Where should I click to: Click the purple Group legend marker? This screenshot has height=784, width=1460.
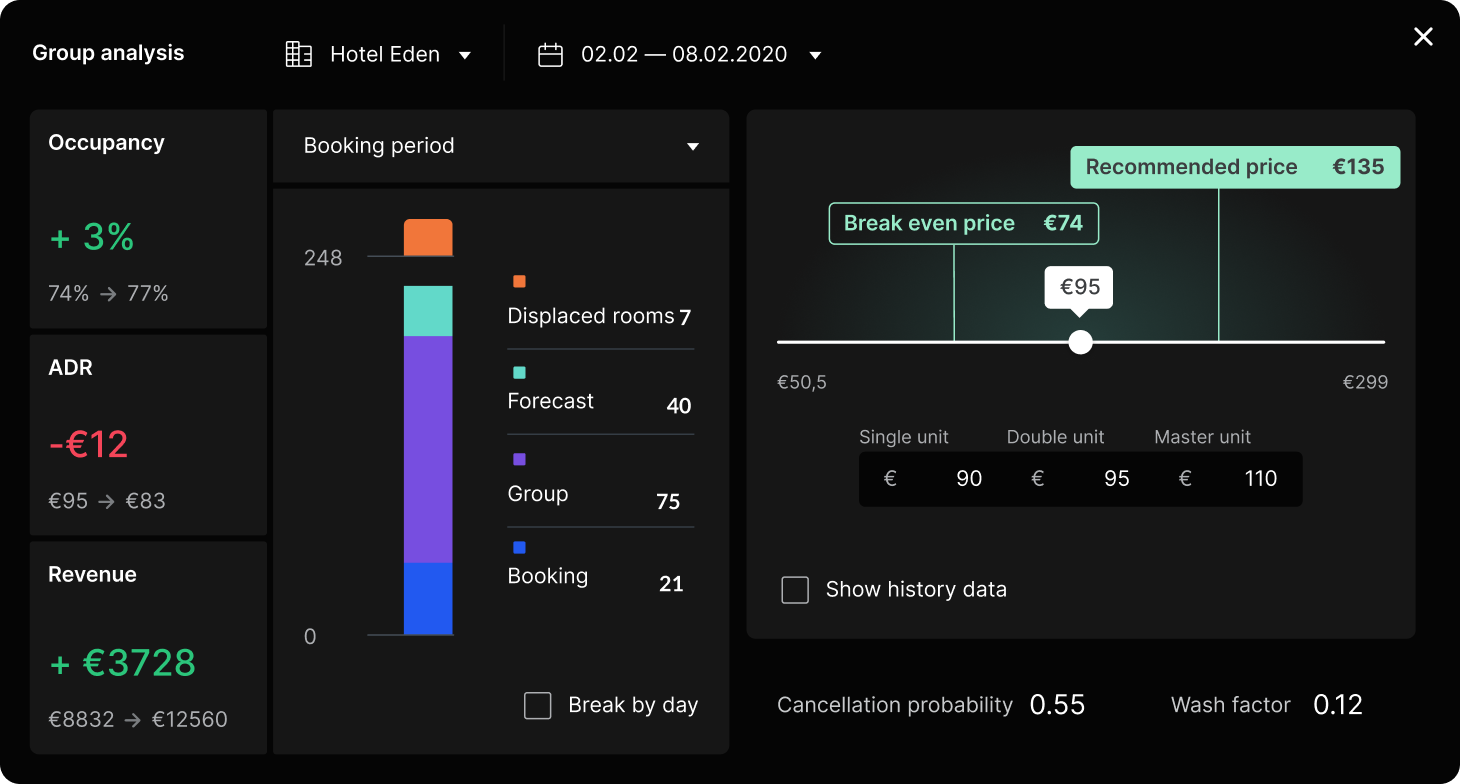point(519,460)
